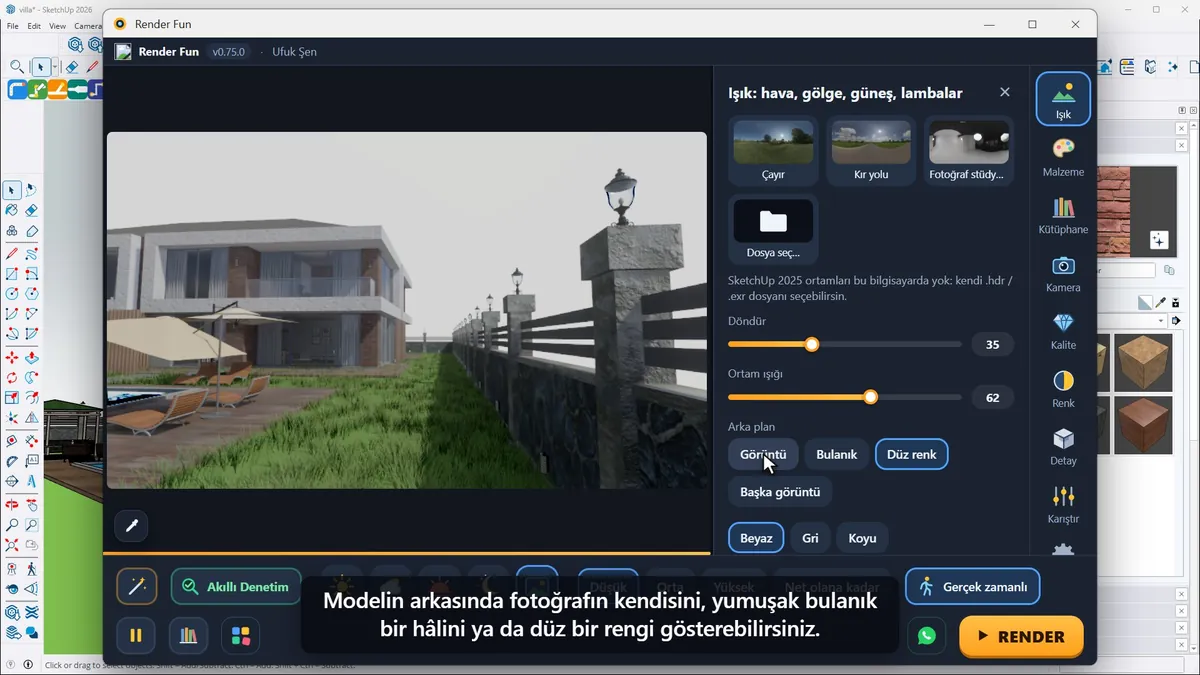Click the search magnifier in SketchUp top toolbar
Screen dimensions: 1200x675
coord(17,67)
